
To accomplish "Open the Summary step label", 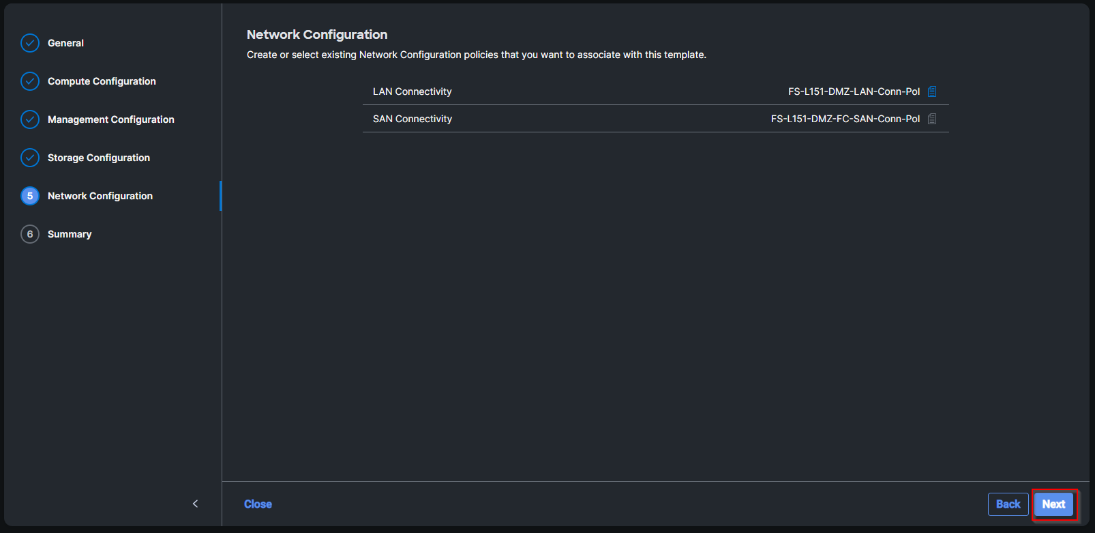I will tap(70, 234).
